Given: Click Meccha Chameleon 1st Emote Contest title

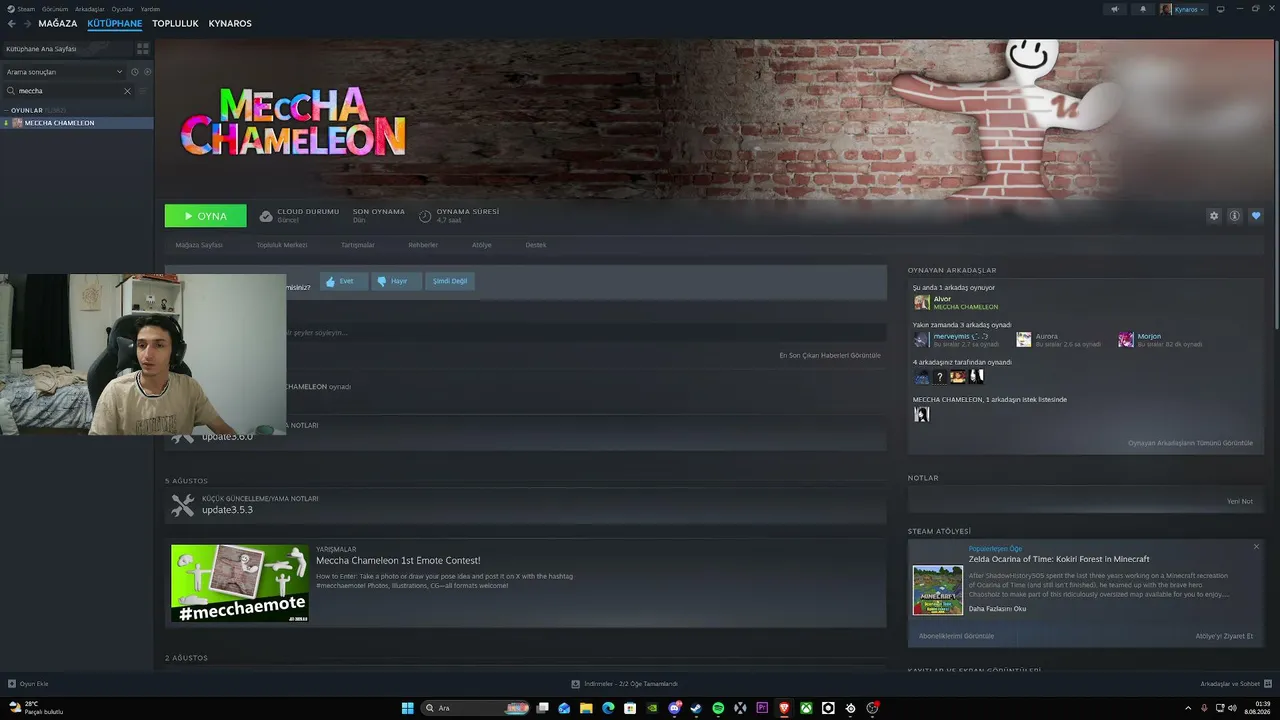Looking at the screenshot, I should [398, 561].
